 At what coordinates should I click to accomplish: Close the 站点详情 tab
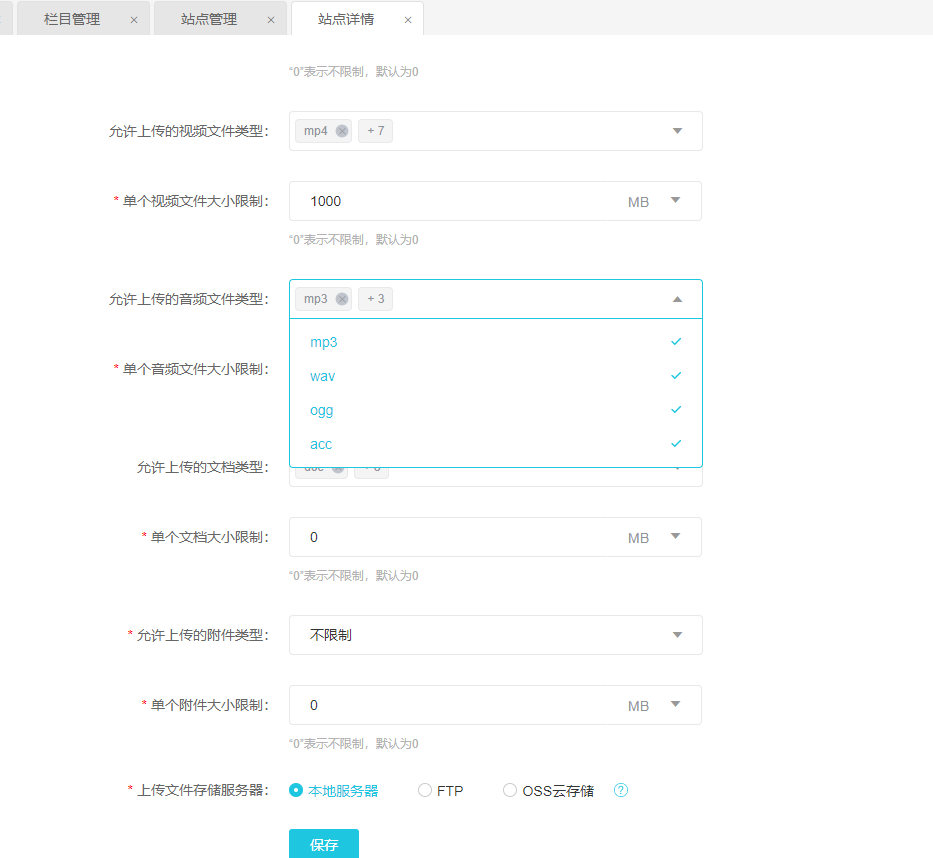(x=408, y=20)
